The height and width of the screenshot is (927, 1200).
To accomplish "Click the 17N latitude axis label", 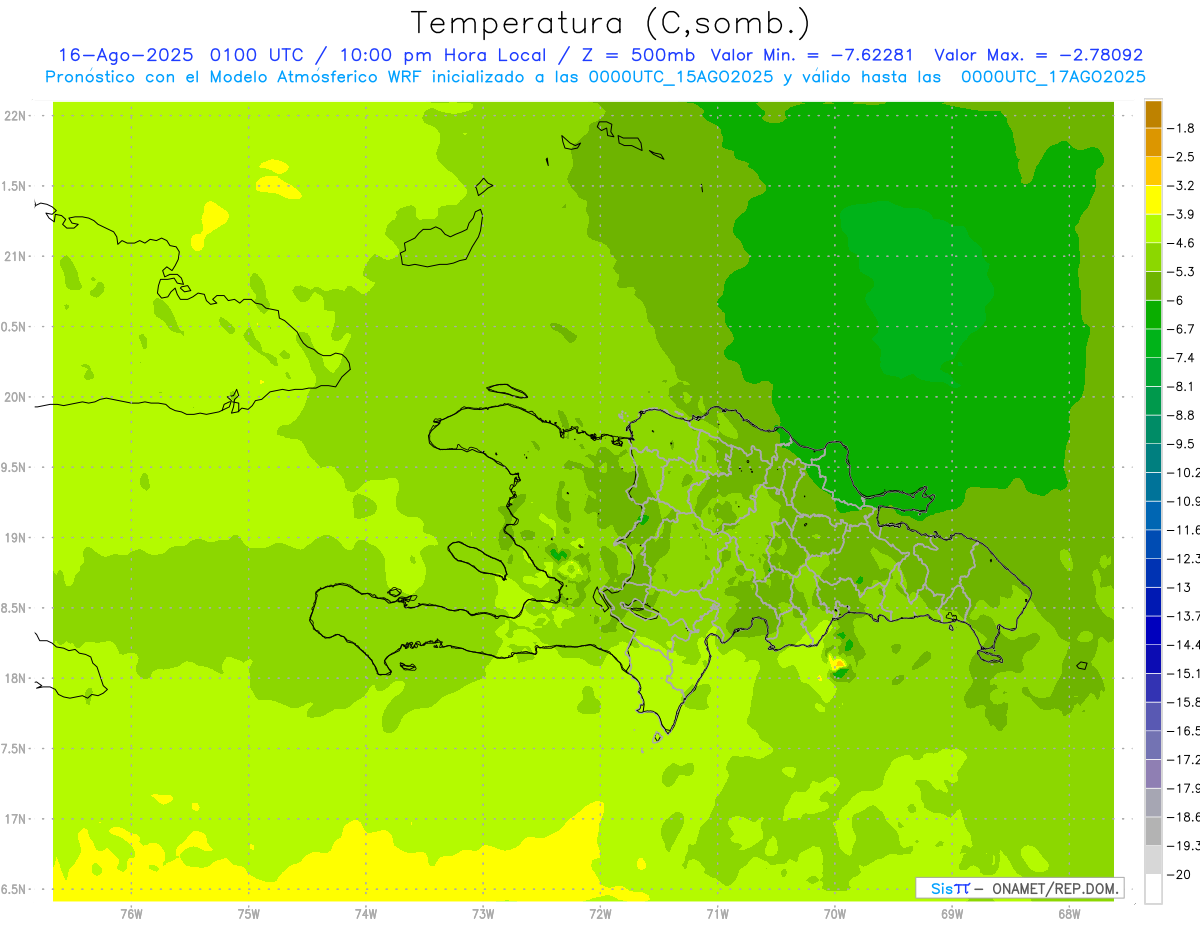I will 17,819.
